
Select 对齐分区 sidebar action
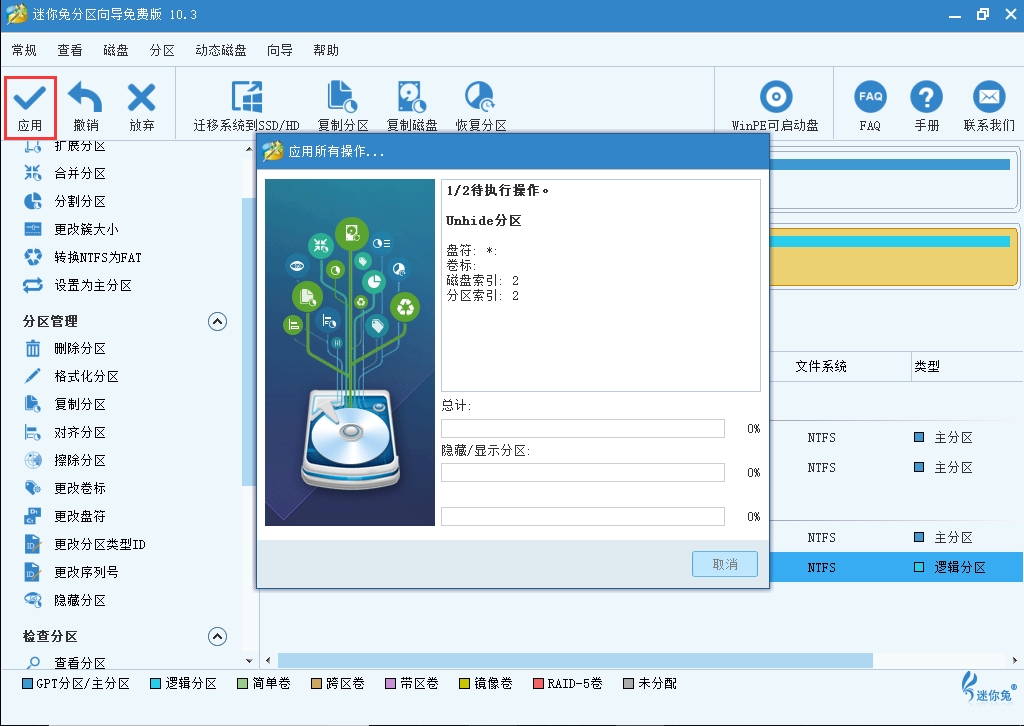click(x=65, y=432)
